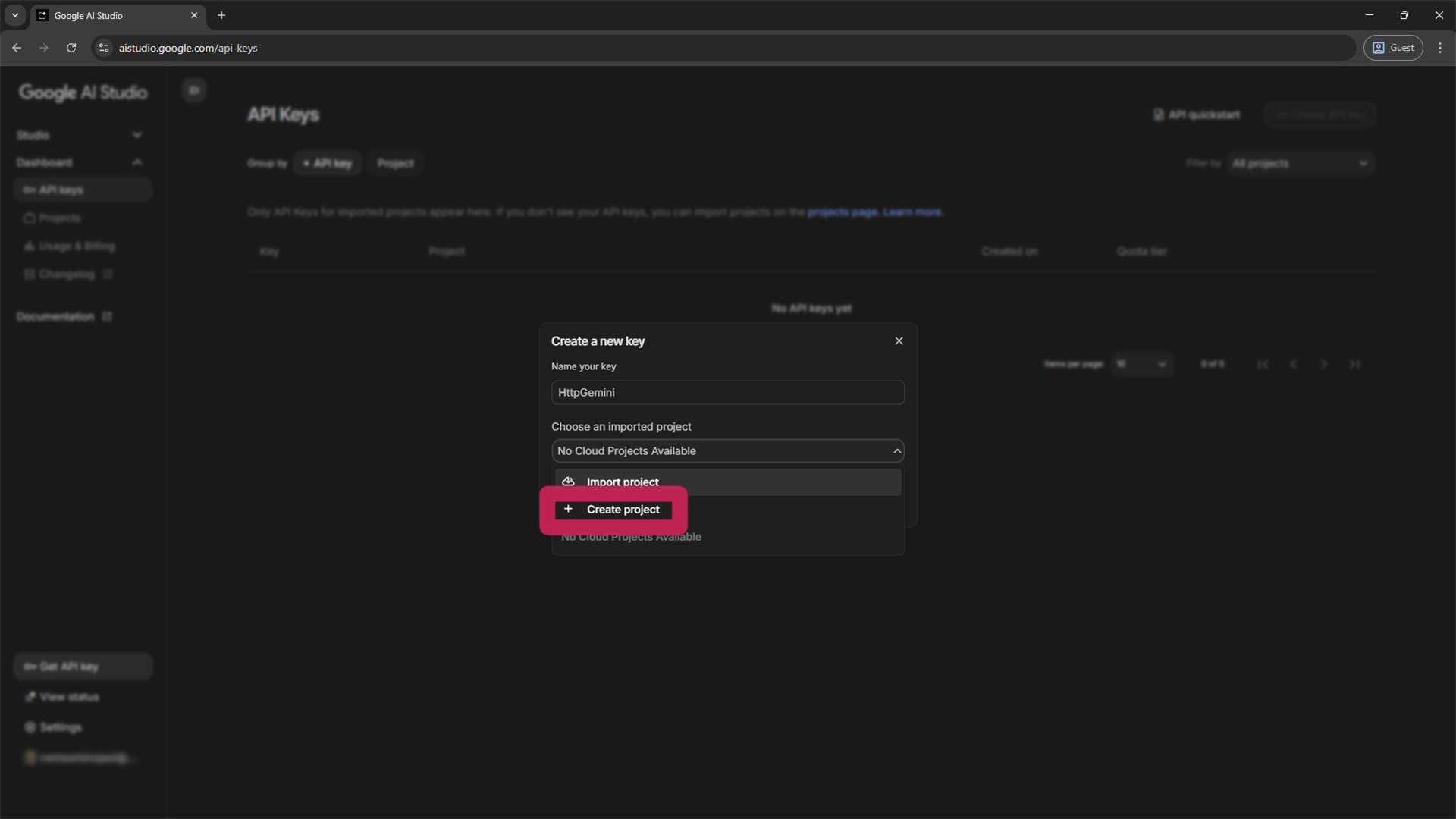Click disabled No Cloud Projects Available item

click(x=631, y=537)
